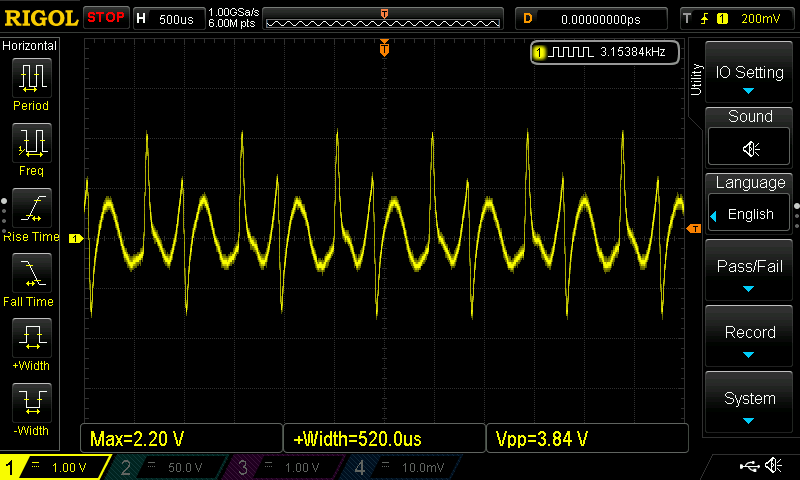800x480 pixels.
Task: Click the red STOP button
Action: (106, 17)
